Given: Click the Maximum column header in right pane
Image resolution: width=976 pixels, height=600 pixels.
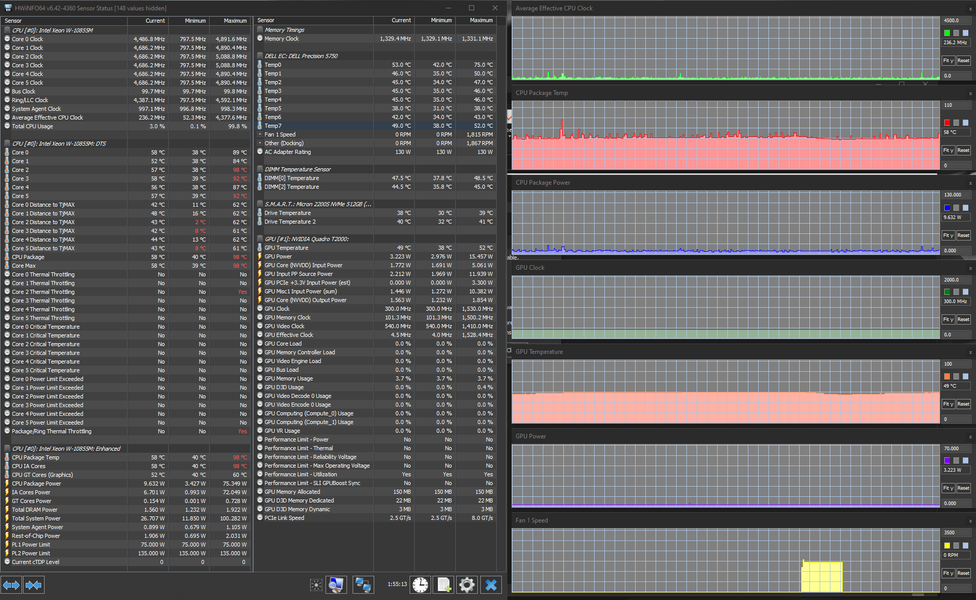Looking at the screenshot, I should pyautogui.click(x=476, y=21).
